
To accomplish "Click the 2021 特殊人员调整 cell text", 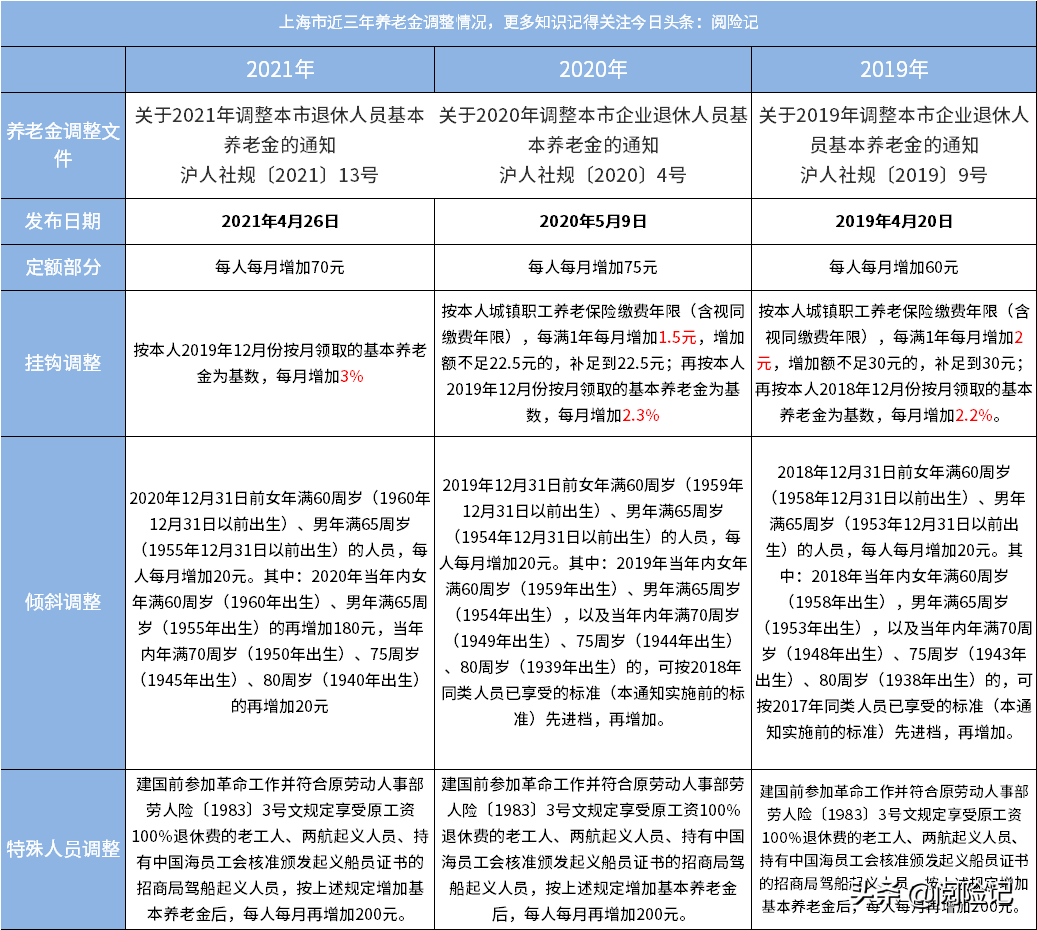I will [x=280, y=849].
